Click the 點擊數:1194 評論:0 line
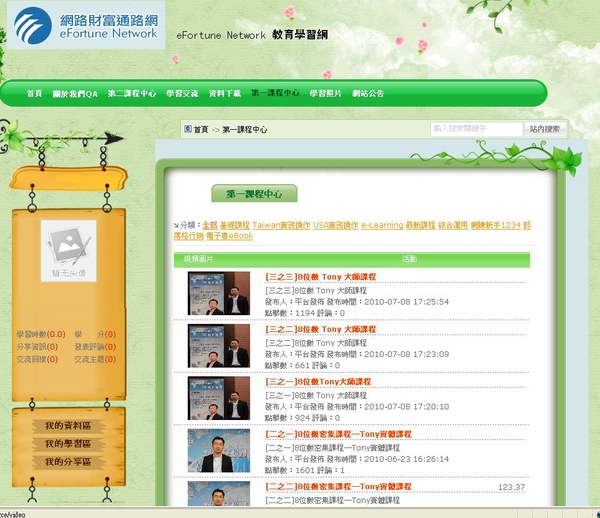The height and width of the screenshot is (518, 600). coord(305,313)
